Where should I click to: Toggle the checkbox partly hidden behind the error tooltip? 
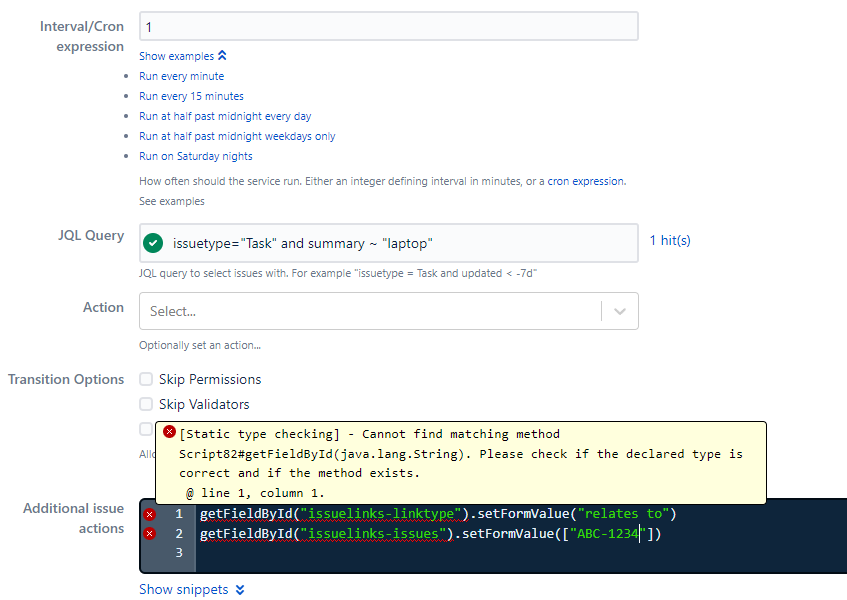[146, 429]
